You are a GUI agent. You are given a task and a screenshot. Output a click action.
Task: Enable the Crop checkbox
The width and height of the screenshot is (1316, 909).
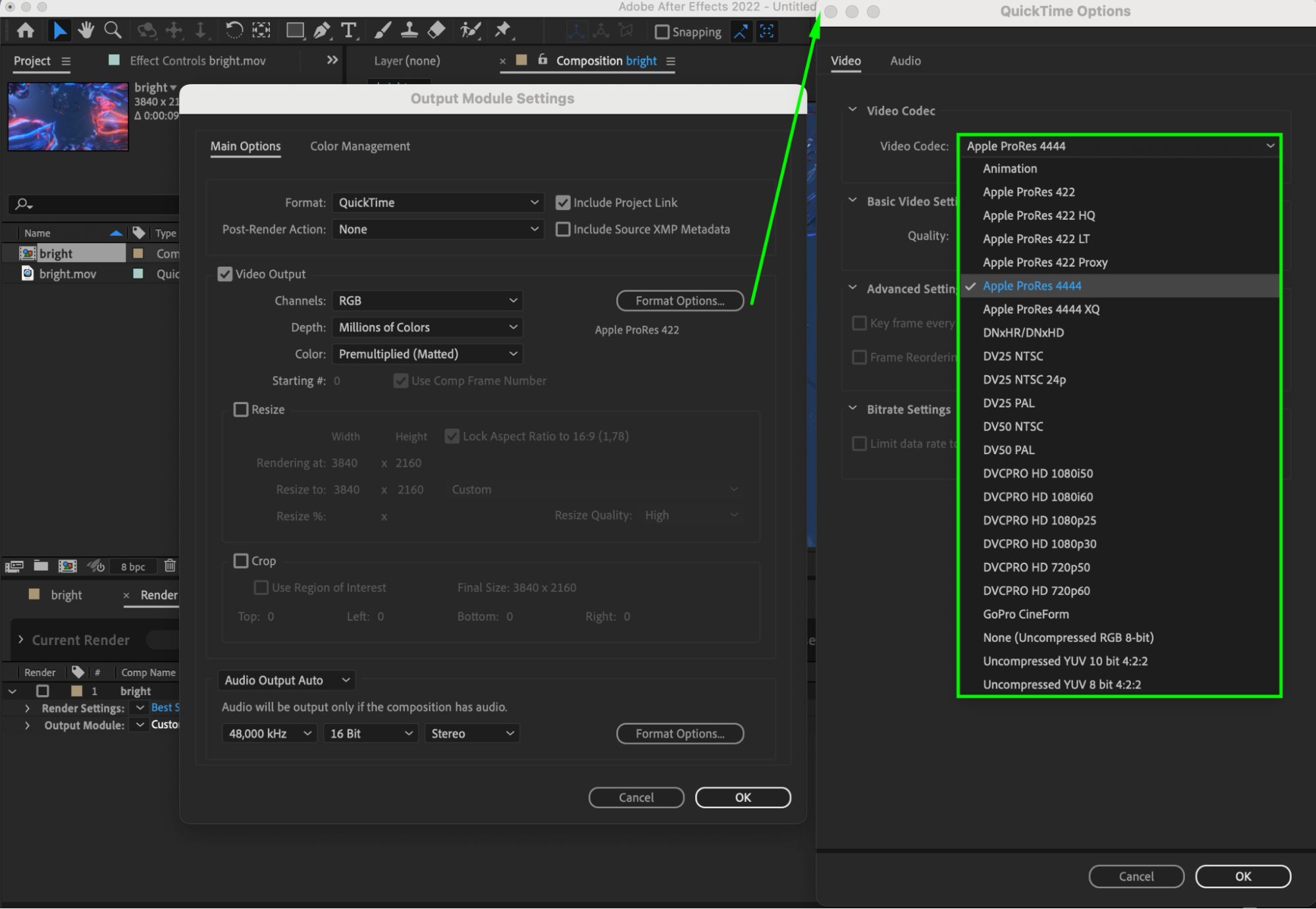click(x=241, y=561)
